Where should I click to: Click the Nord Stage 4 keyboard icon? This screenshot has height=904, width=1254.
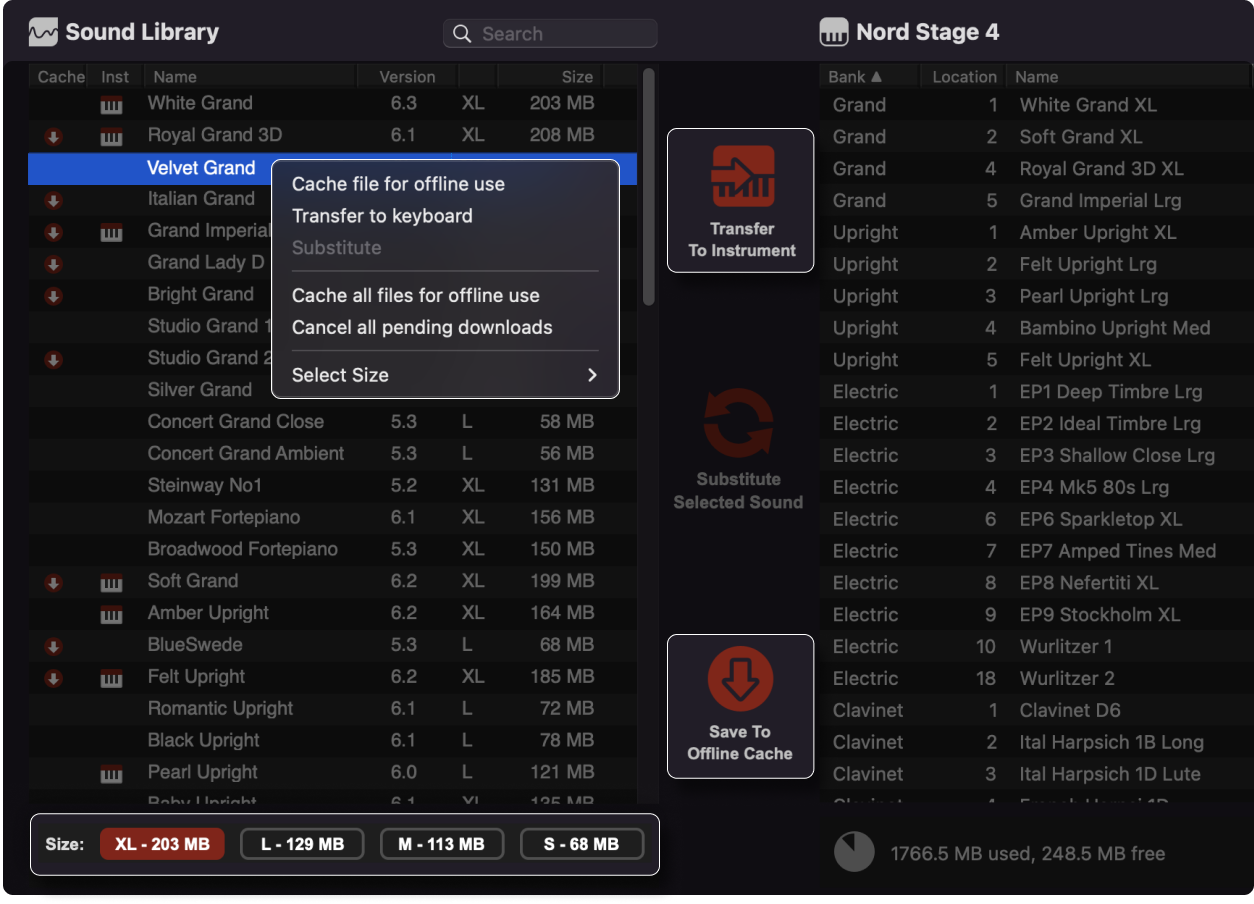833,33
